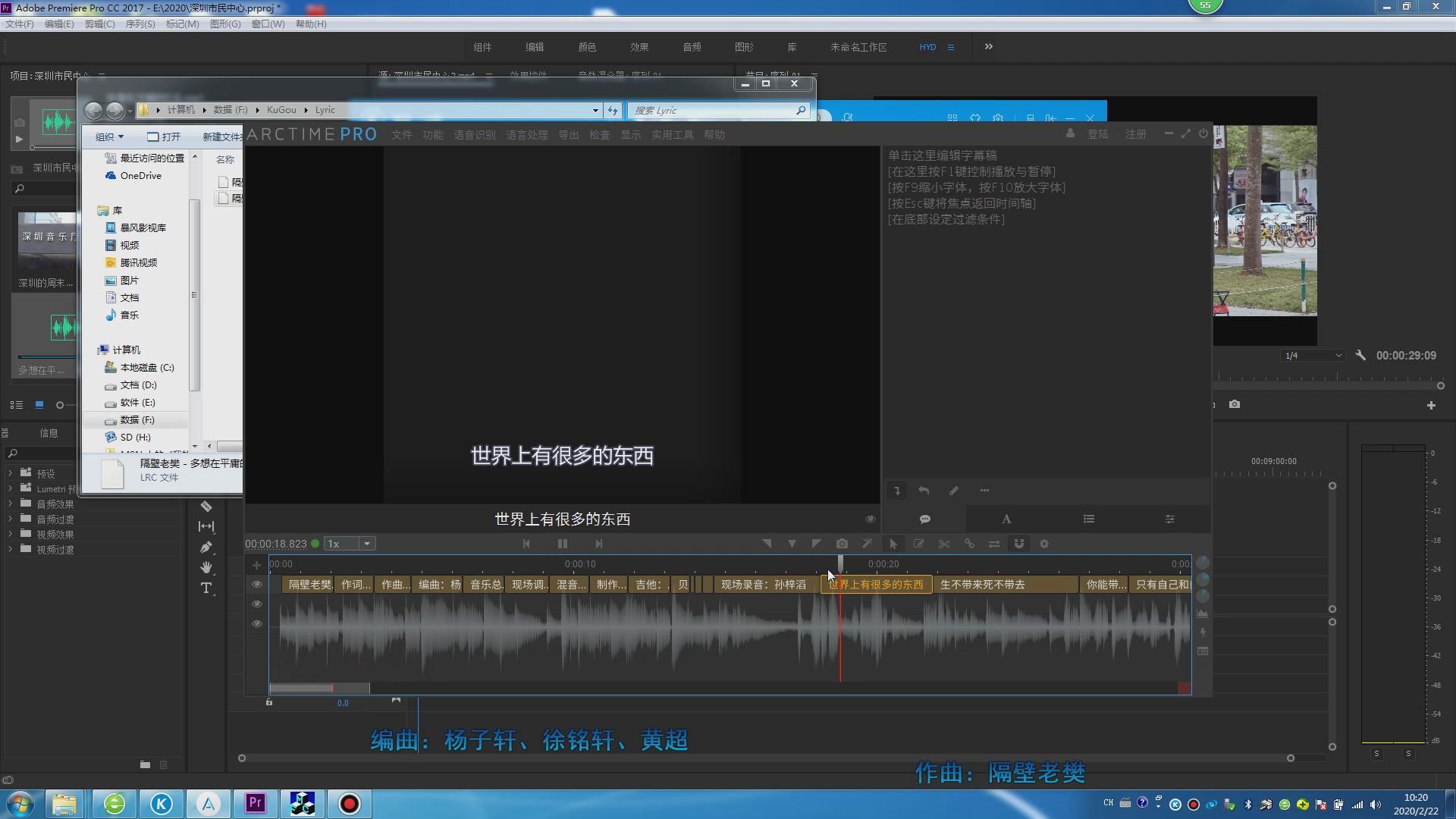The width and height of the screenshot is (1456, 819).
Task: Open 组织 dropdown in Explorer
Action: [109, 136]
